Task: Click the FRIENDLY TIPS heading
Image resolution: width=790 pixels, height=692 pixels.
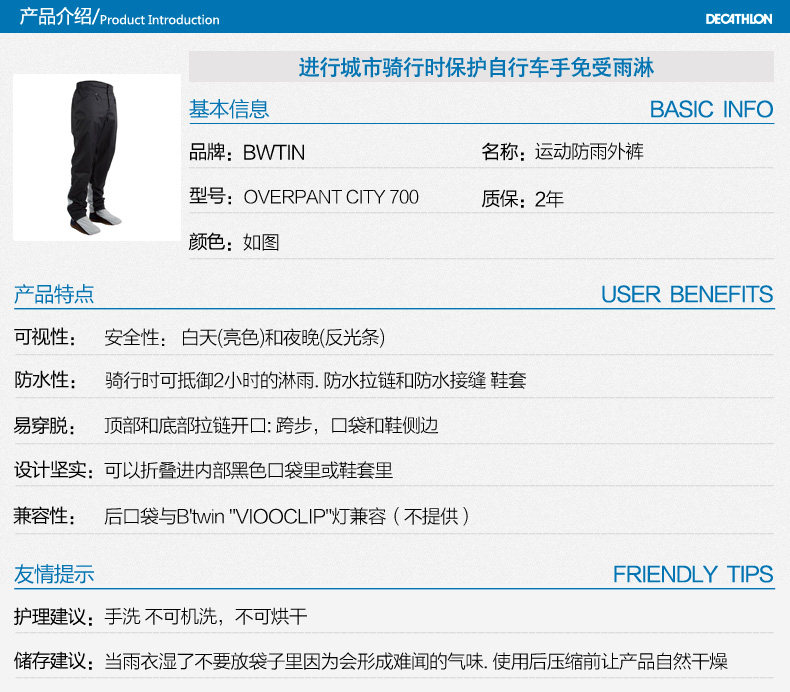Action: pyautogui.click(x=693, y=574)
